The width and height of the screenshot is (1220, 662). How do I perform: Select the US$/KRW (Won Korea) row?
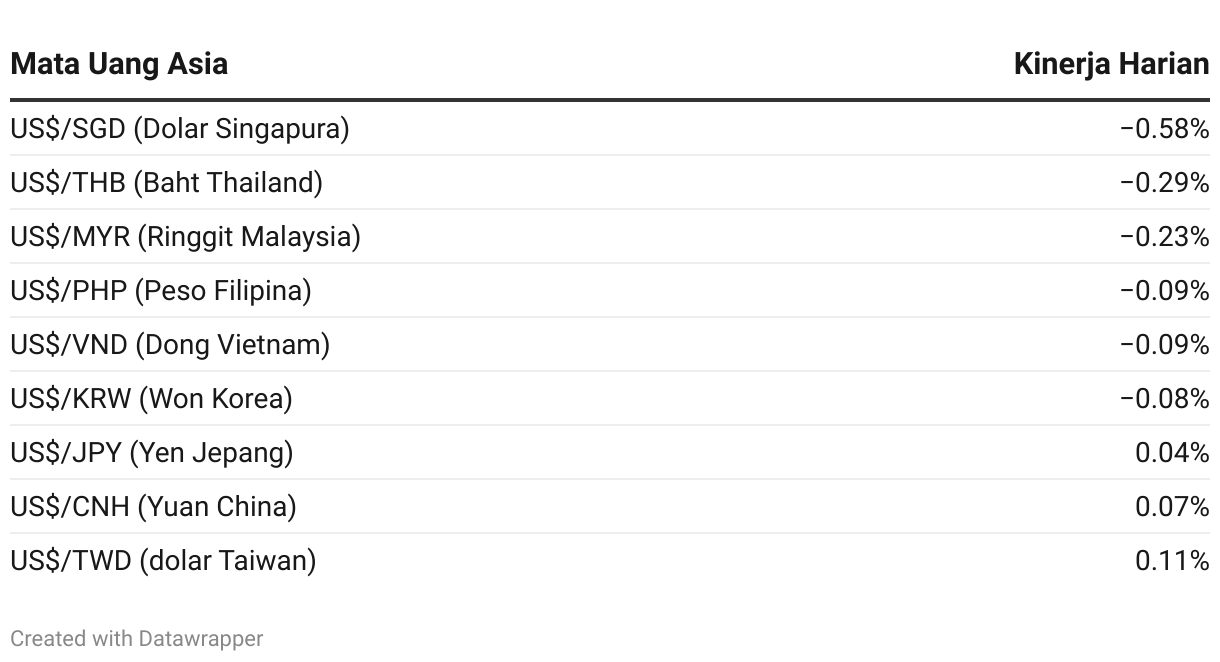pyautogui.click(x=610, y=399)
